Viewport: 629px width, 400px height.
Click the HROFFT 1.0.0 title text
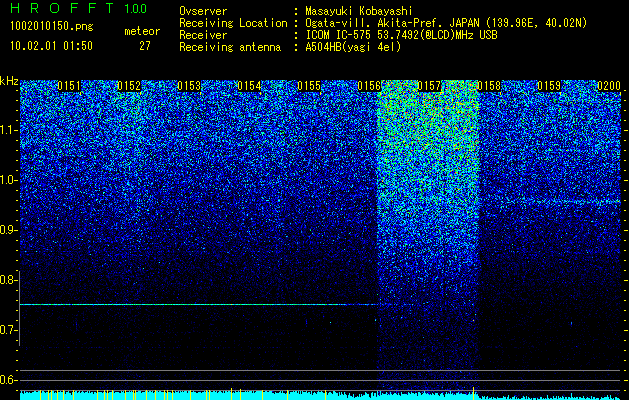point(79,8)
